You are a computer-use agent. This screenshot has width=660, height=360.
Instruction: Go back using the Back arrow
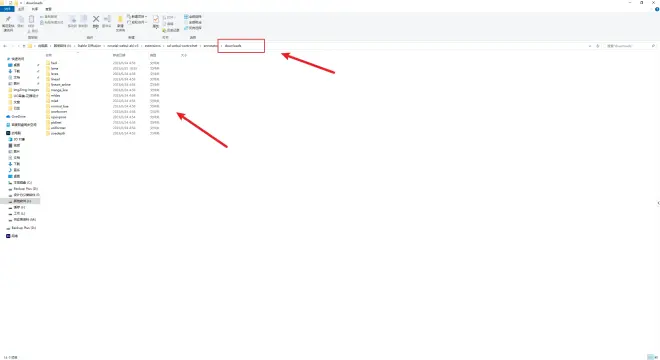(5, 46)
